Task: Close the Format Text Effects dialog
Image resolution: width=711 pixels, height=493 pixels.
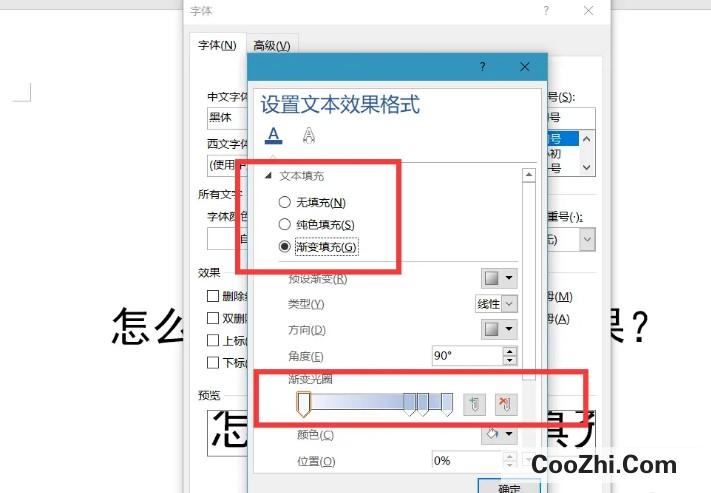Action: coord(525,67)
